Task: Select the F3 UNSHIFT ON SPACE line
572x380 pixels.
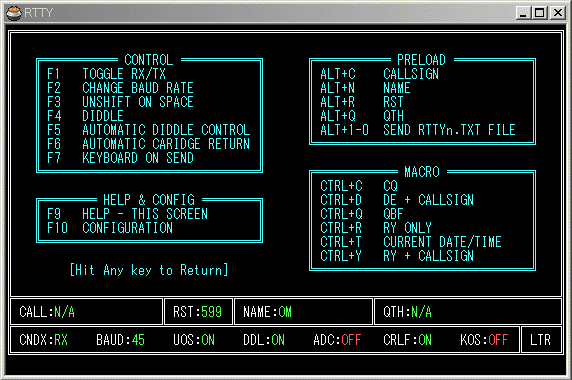Action: click(120, 102)
